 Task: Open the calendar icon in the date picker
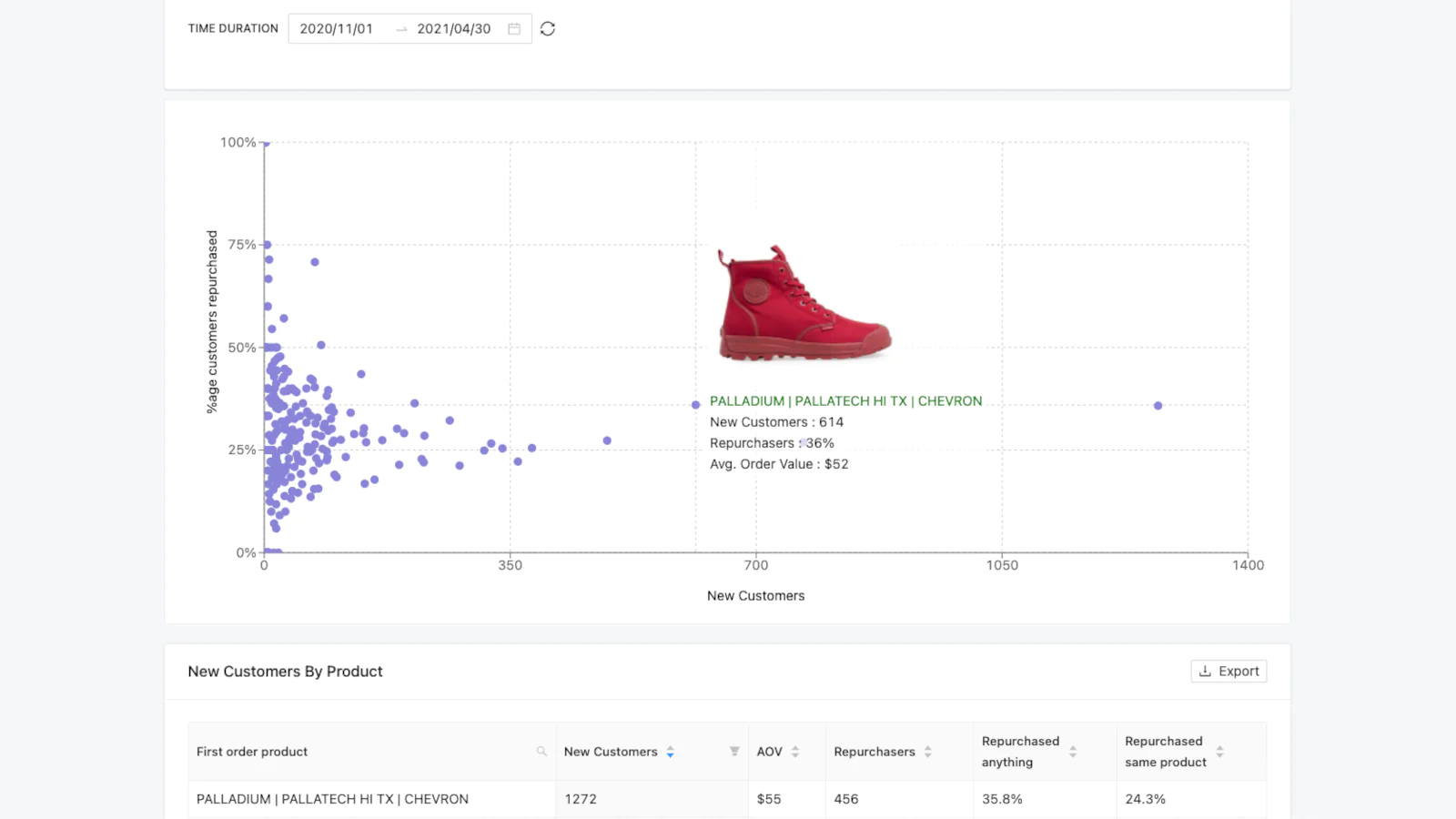pos(514,29)
